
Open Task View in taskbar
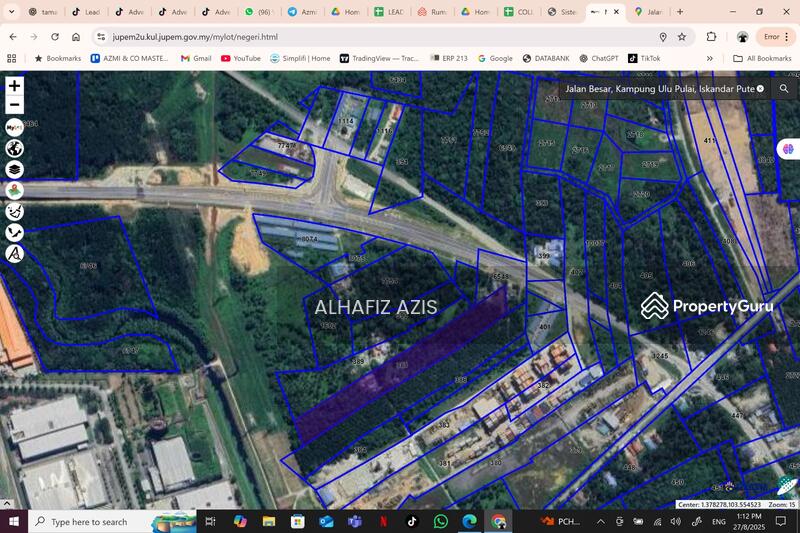pyautogui.click(x=210, y=521)
